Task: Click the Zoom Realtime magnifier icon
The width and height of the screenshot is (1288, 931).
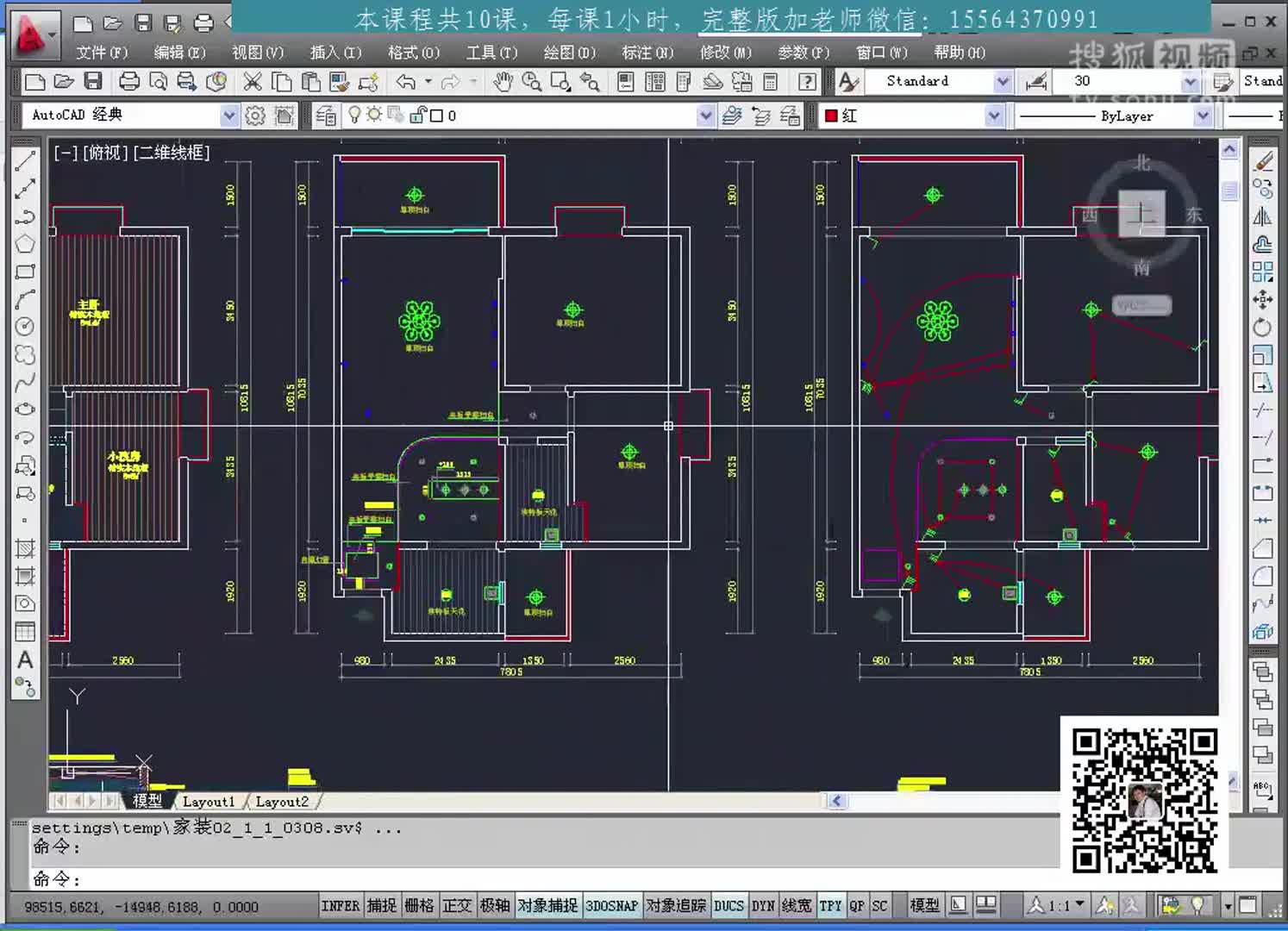Action: click(532, 81)
